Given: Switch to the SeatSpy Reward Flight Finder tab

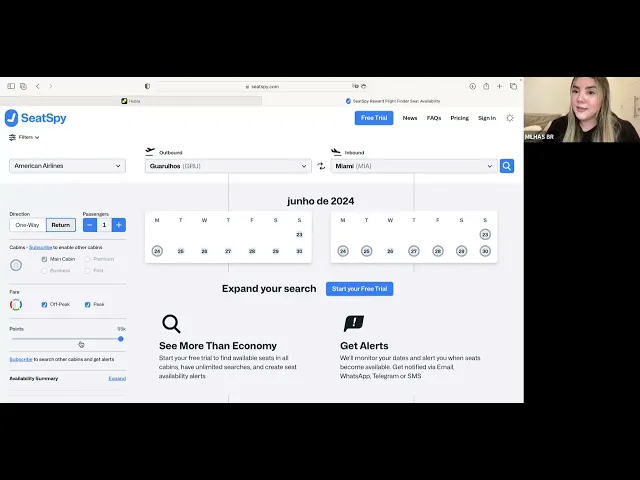Looking at the screenshot, I should pos(393,101).
